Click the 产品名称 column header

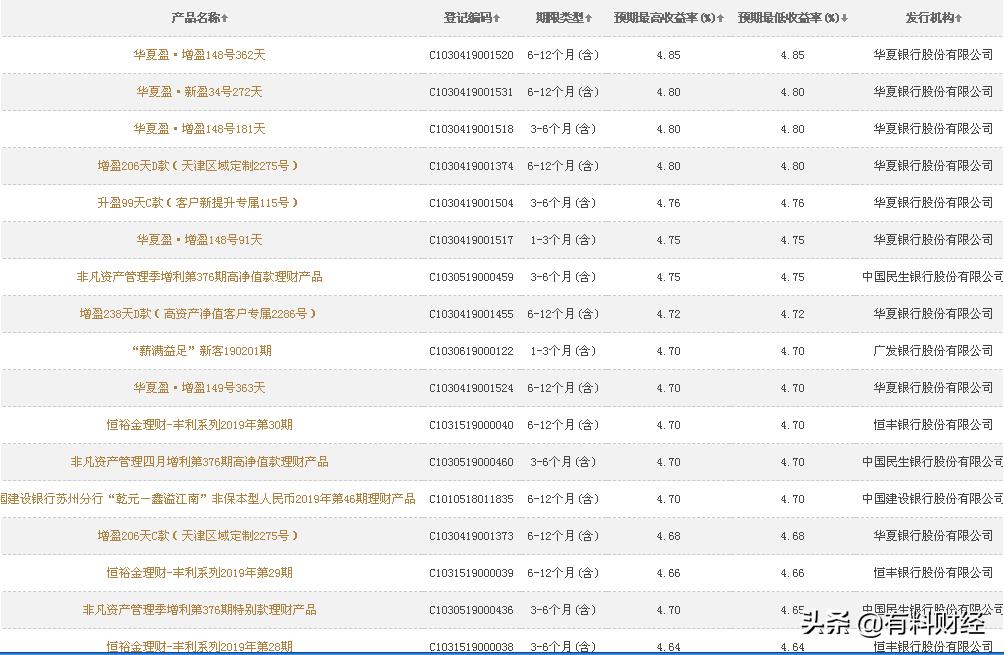coord(197,17)
